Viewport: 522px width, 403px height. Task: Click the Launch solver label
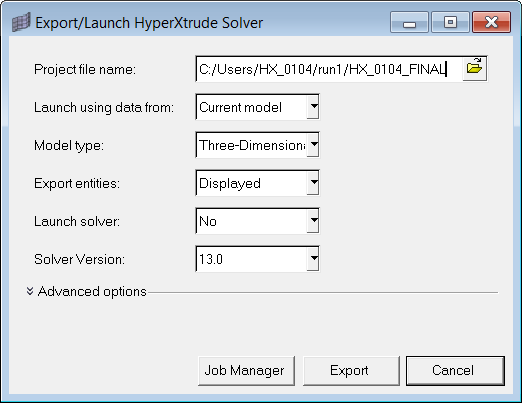pos(77,221)
